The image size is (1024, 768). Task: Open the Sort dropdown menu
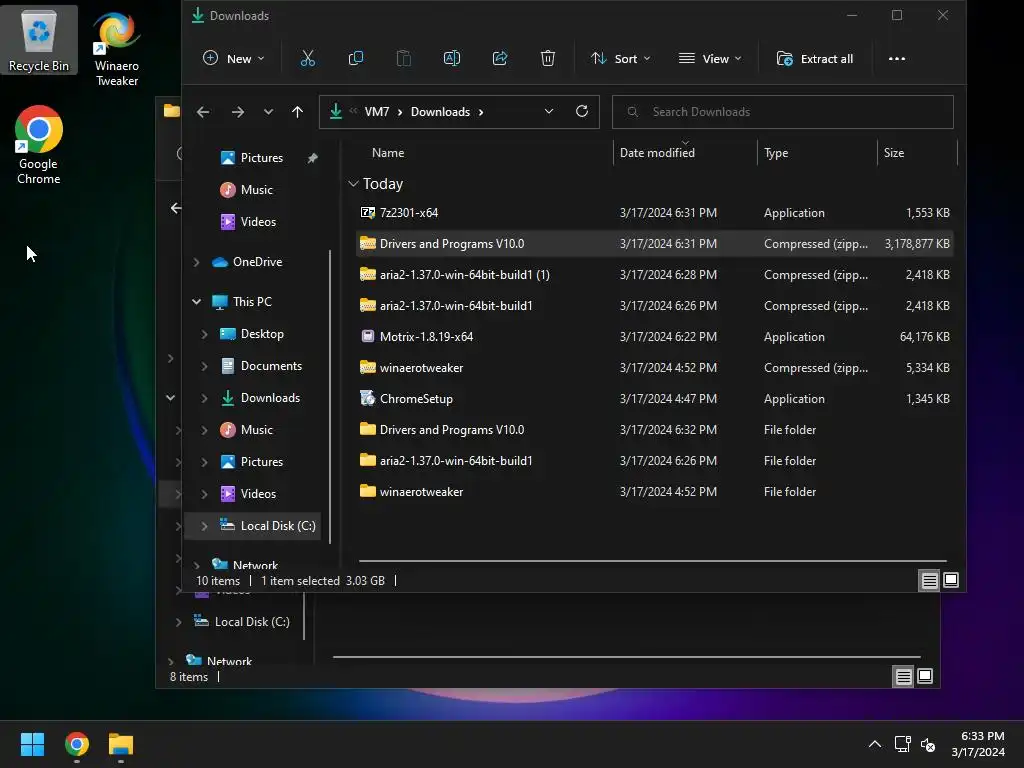[620, 59]
